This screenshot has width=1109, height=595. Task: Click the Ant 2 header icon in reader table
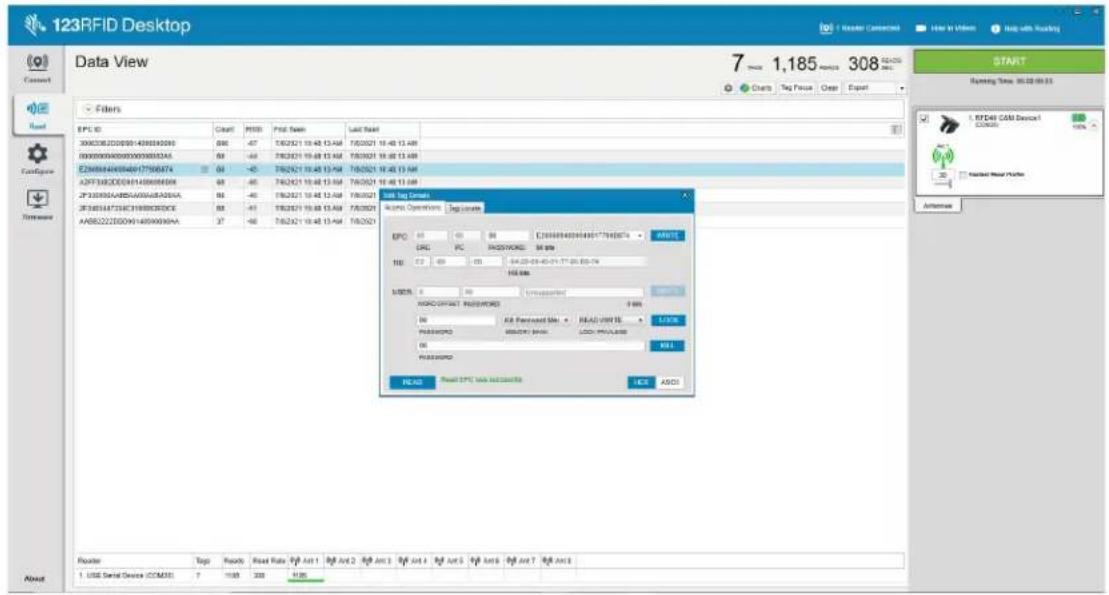click(x=331, y=561)
